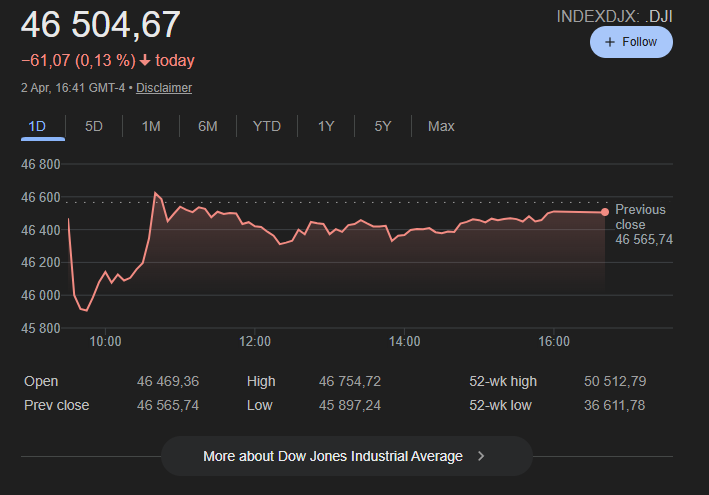Click the timestamp 2 Apr, 16:41 GMT-4
This screenshot has height=495, width=709.
(x=73, y=88)
